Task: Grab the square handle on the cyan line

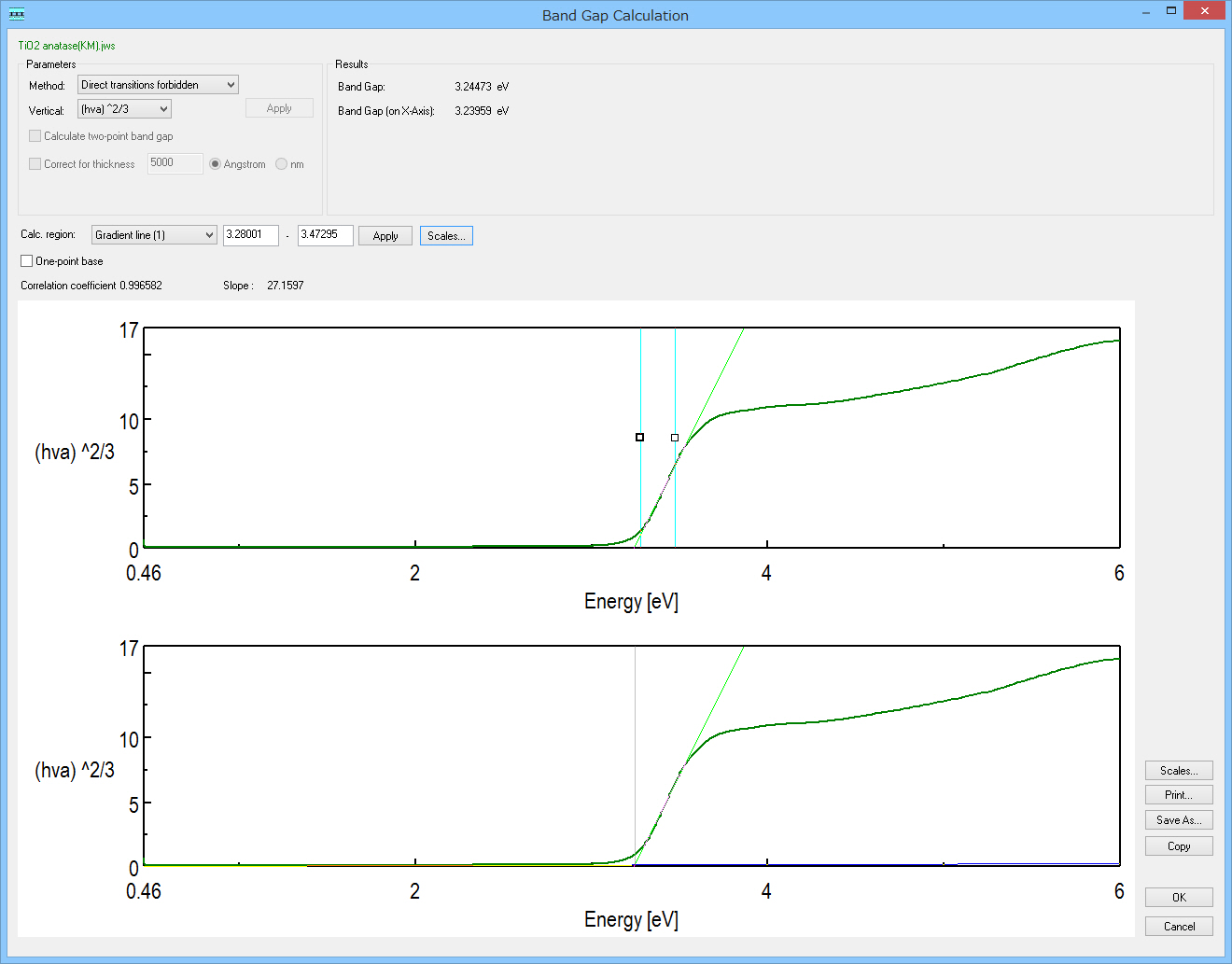Action: (639, 437)
